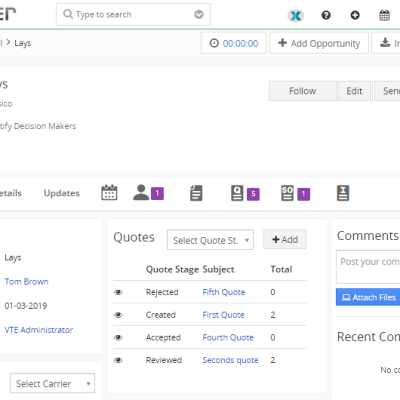This screenshot has height=400, width=400.
Task: Open the Seconds quote link
Action: click(x=230, y=360)
